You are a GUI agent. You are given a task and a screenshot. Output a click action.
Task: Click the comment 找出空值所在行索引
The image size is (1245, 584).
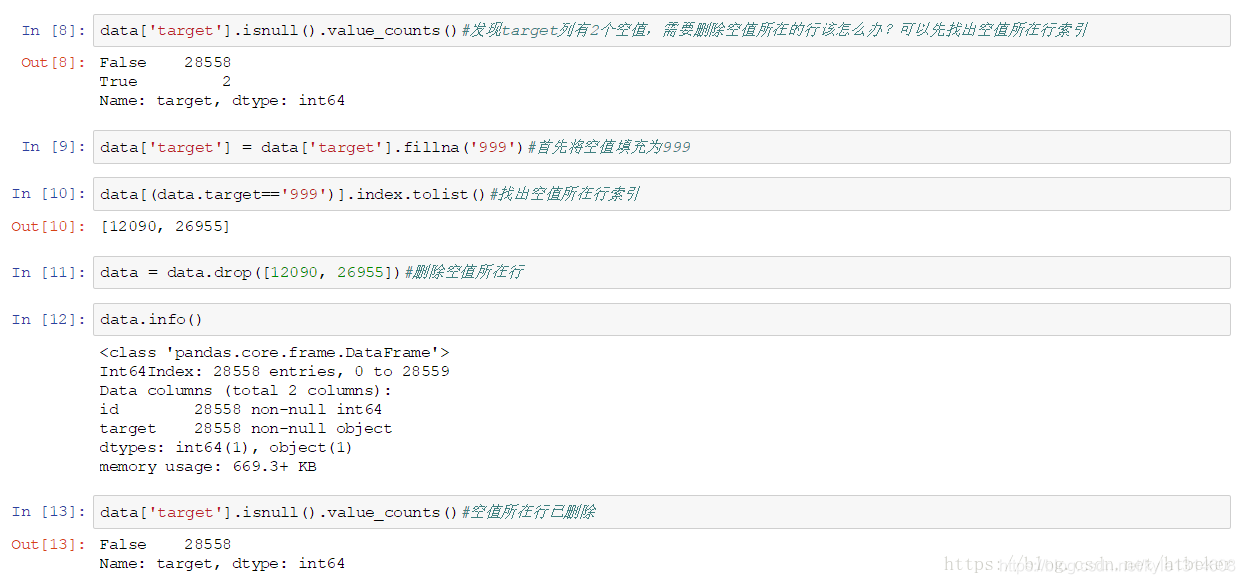[x=565, y=194]
